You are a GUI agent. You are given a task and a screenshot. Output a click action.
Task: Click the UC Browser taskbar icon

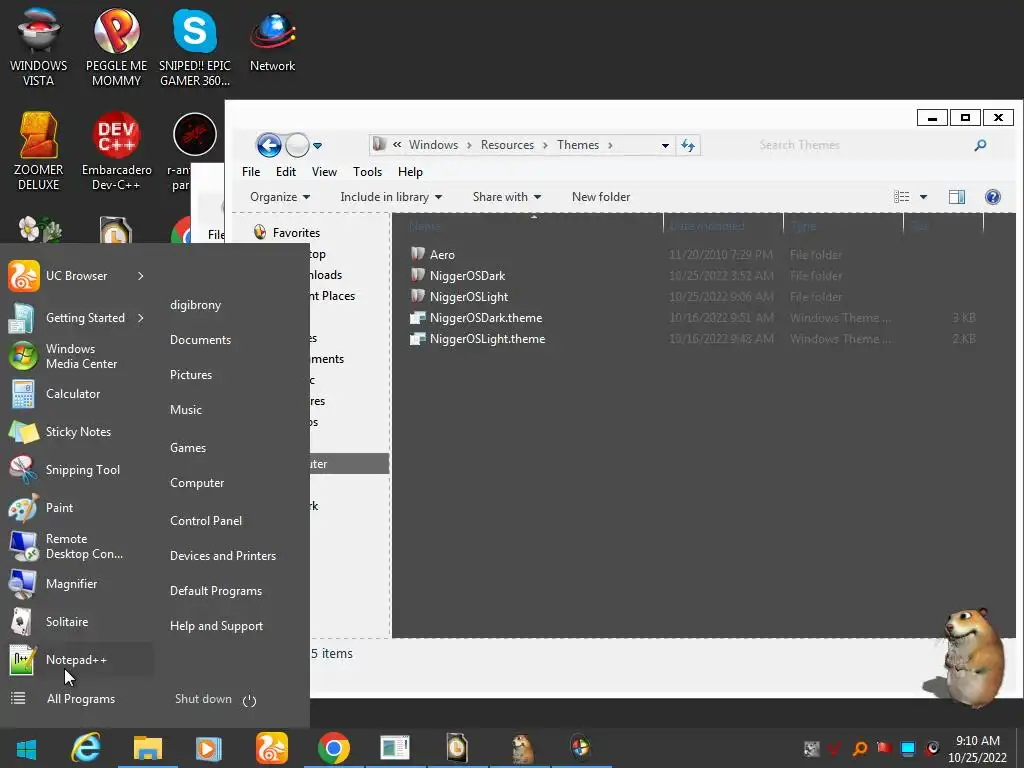click(272, 748)
